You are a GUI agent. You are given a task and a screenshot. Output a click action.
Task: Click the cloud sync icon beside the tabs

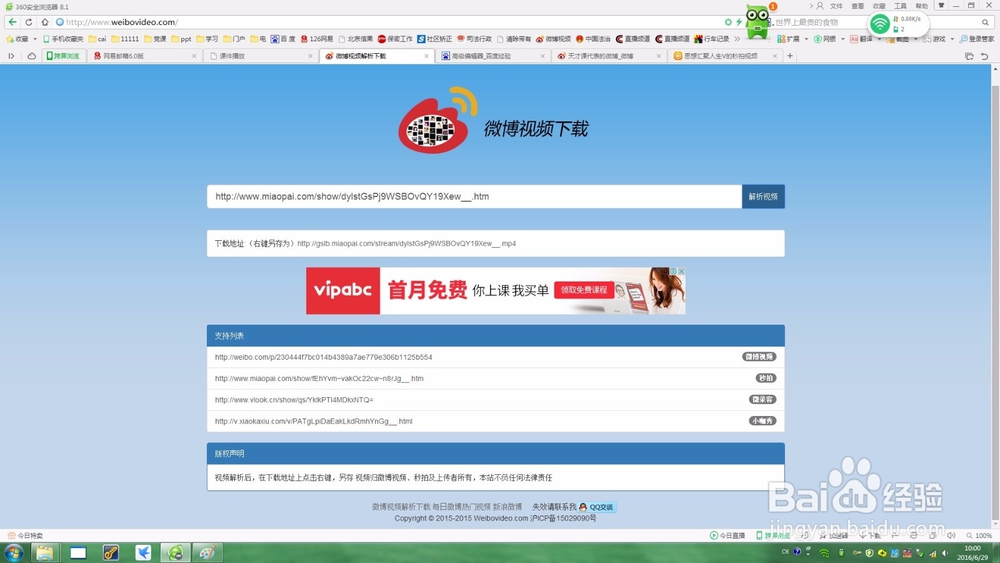pyautogui.click(x=31, y=56)
